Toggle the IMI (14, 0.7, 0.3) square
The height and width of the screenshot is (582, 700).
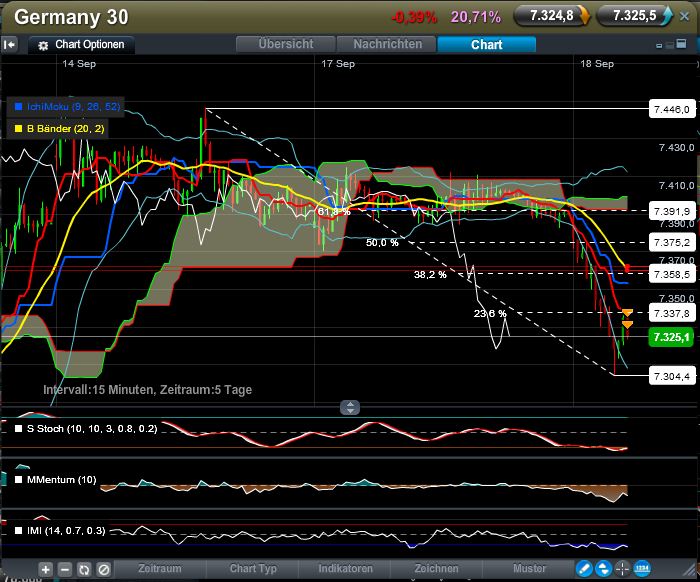point(19,531)
